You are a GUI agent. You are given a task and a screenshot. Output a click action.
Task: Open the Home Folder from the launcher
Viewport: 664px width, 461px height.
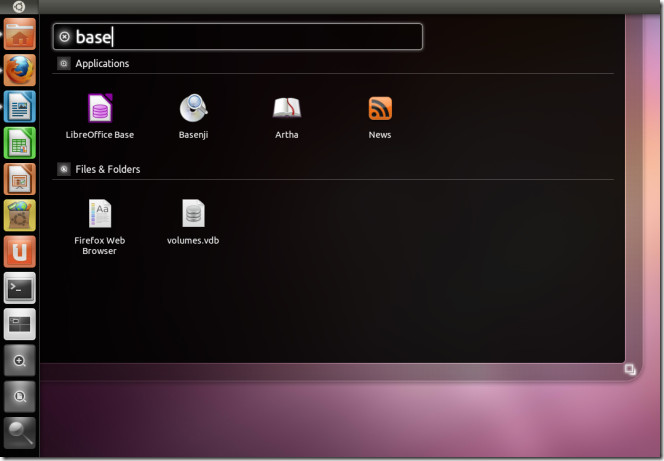(x=20, y=34)
